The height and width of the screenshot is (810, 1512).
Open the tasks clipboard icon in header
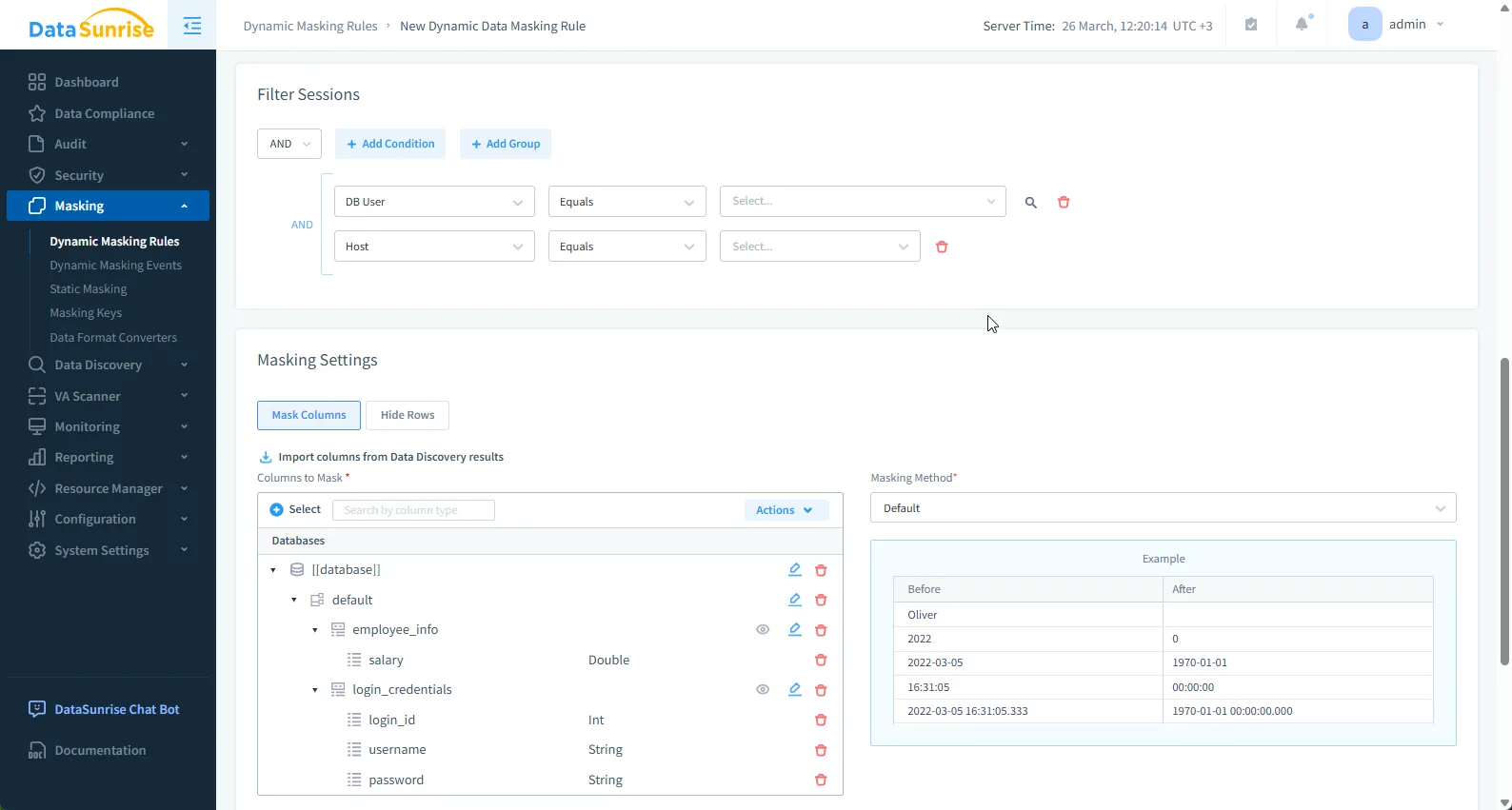pyautogui.click(x=1251, y=25)
